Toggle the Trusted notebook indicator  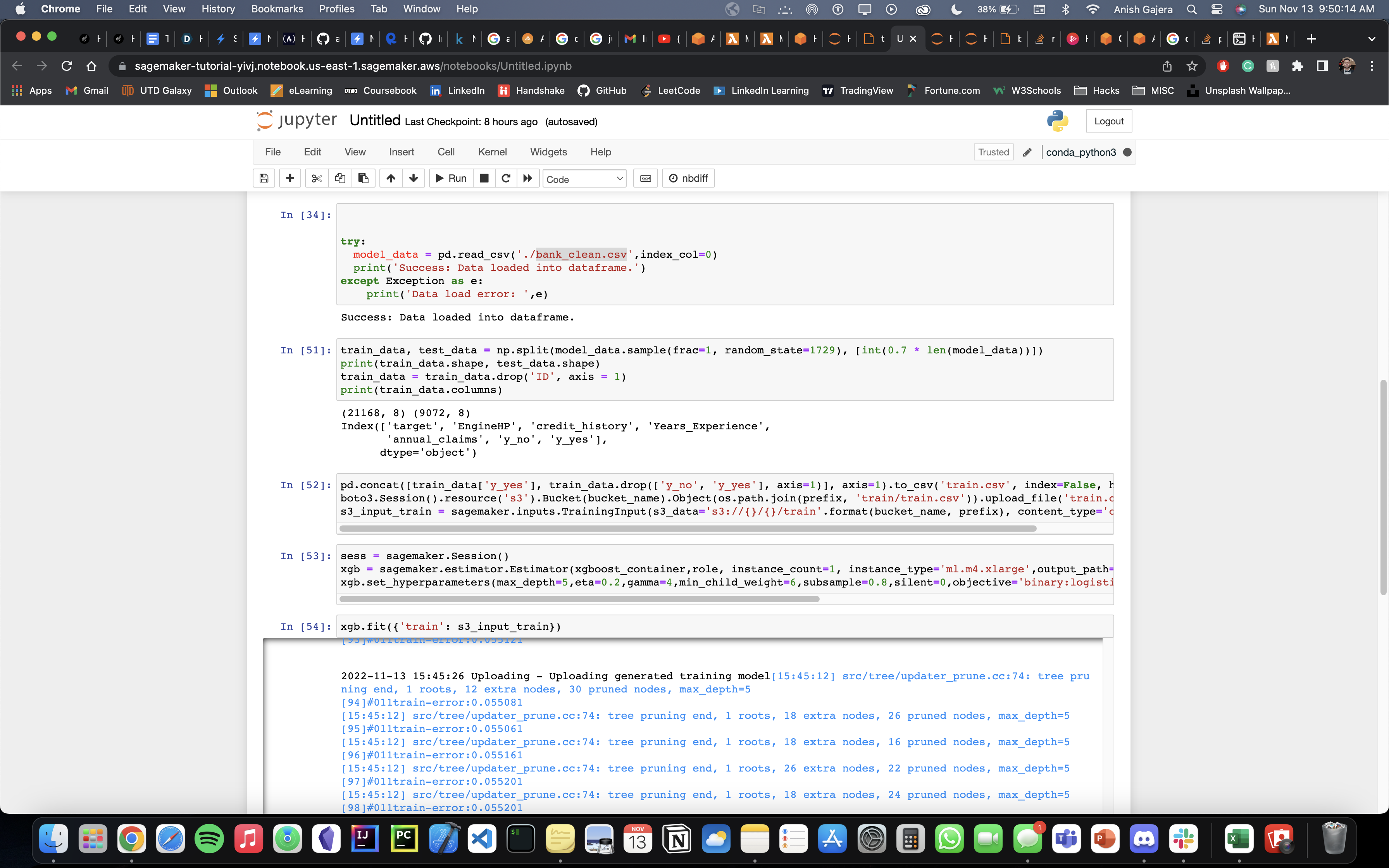(993, 152)
